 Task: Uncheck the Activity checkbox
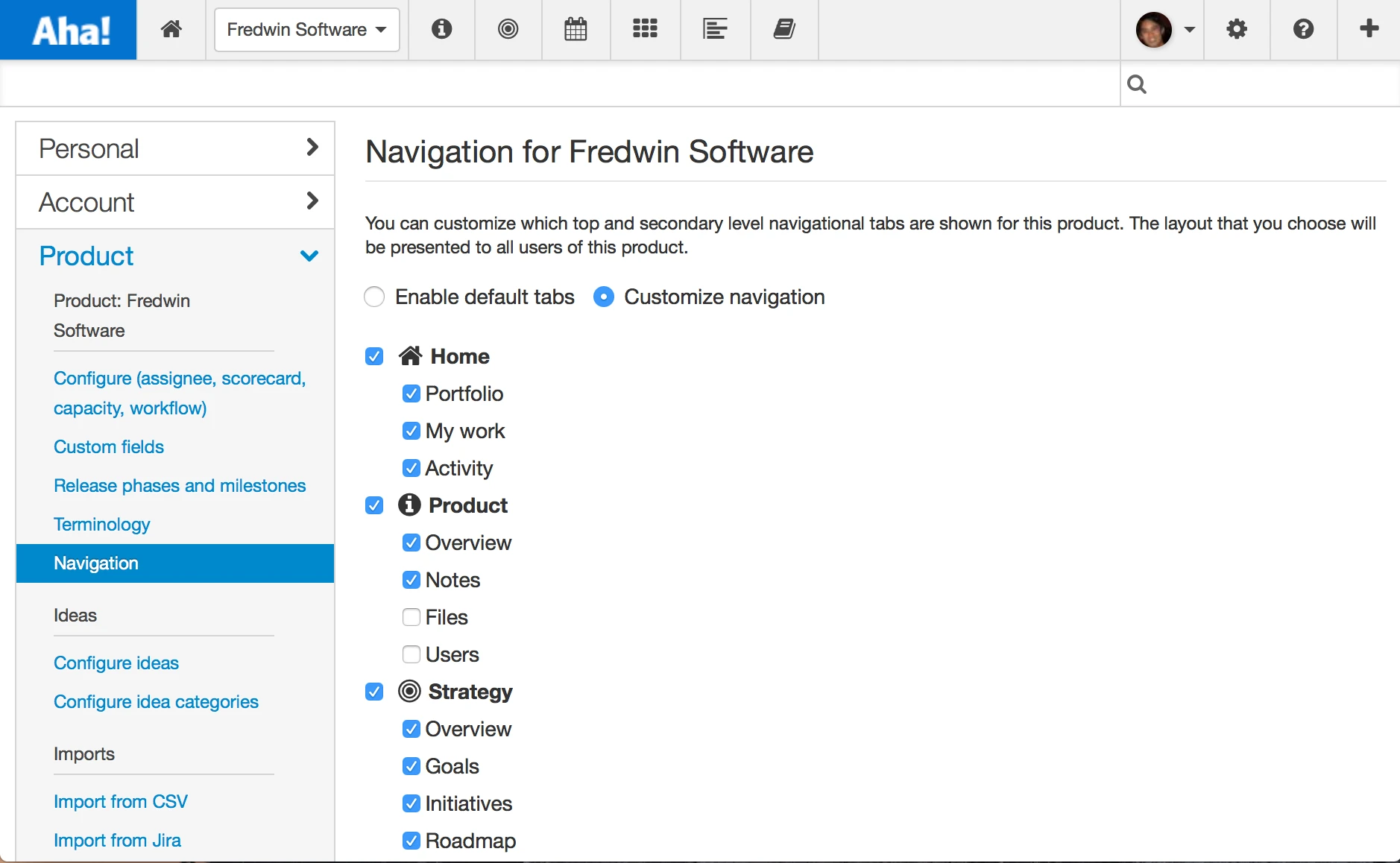(x=412, y=468)
